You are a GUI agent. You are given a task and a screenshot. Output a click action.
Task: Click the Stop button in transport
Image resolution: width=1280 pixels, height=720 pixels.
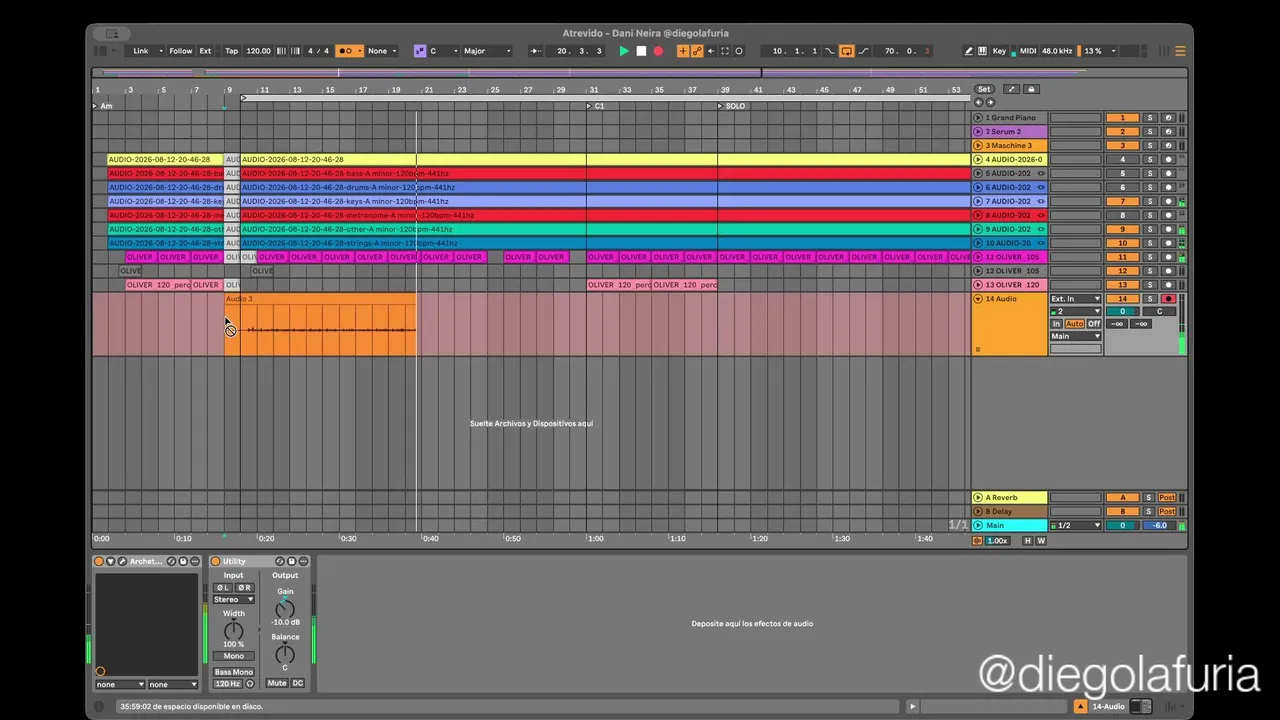(x=641, y=51)
